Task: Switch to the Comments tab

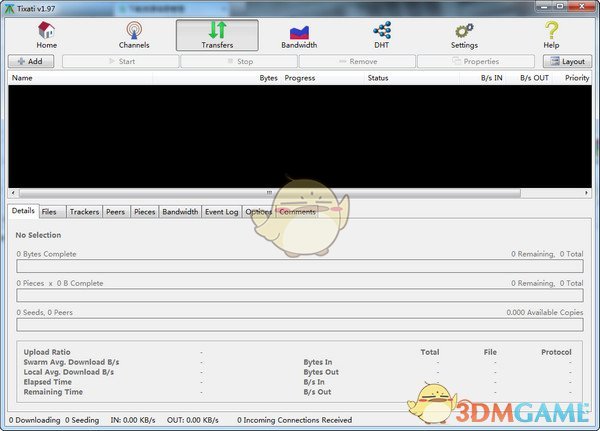Action: [297, 212]
